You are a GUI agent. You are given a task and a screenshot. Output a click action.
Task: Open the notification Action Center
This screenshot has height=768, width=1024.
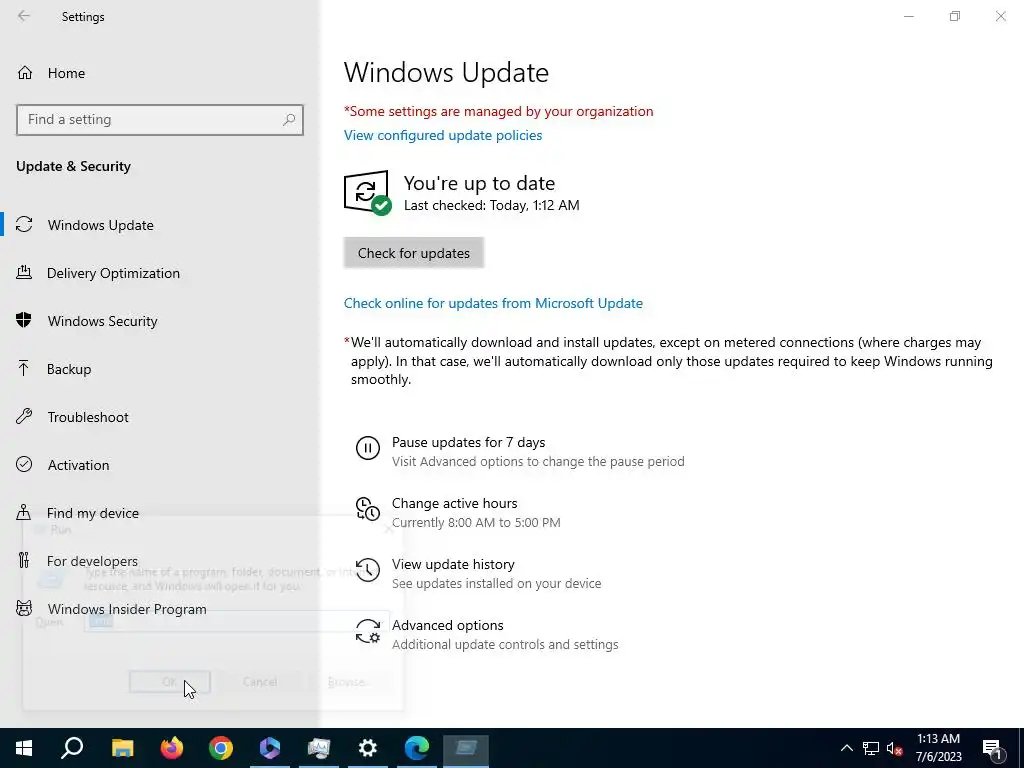coord(993,748)
